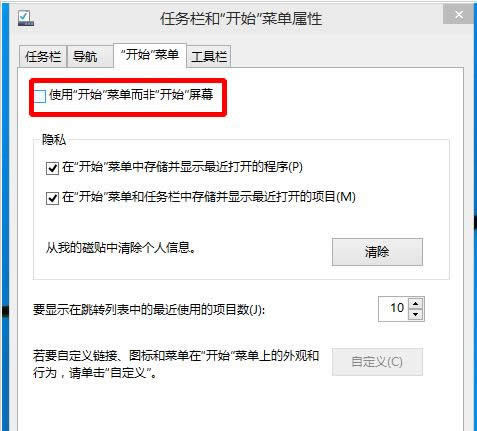This screenshot has height=431, width=477.
Task: Click label 要显示在跳转列表中的最近使用的项目数(J)
Action: [149, 310]
